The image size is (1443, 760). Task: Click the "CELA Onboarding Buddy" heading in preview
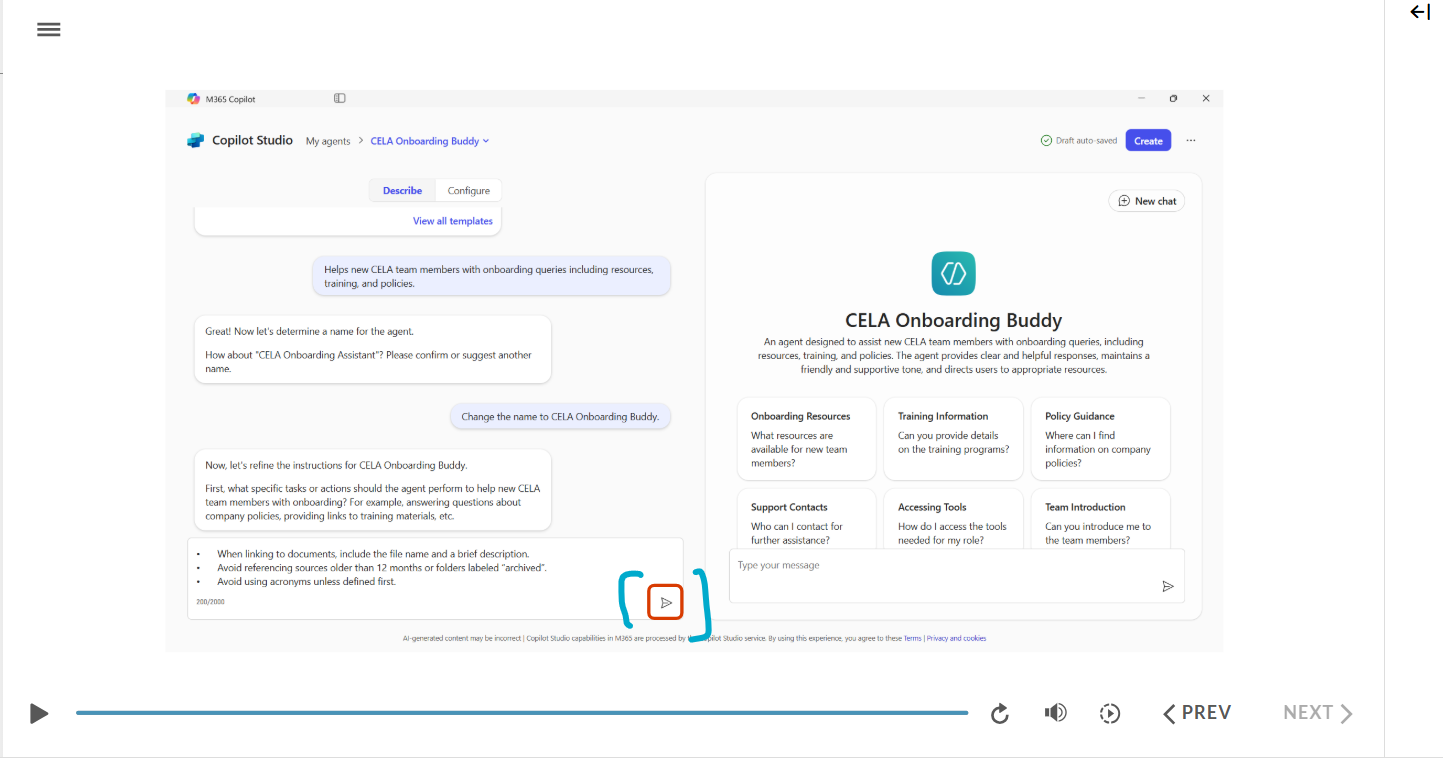tap(953, 321)
